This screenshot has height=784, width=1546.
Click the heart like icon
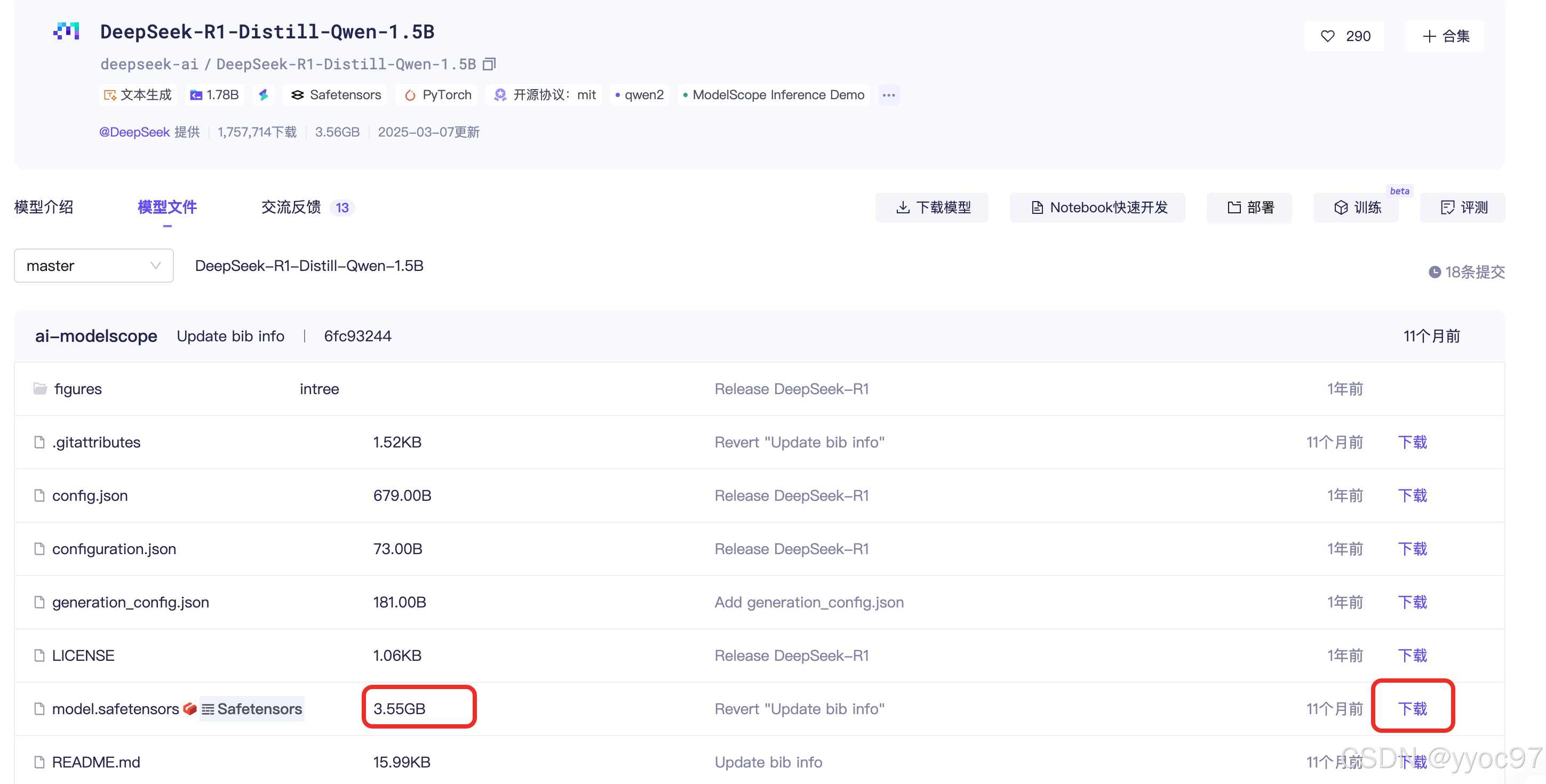pyautogui.click(x=1327, y=36)
